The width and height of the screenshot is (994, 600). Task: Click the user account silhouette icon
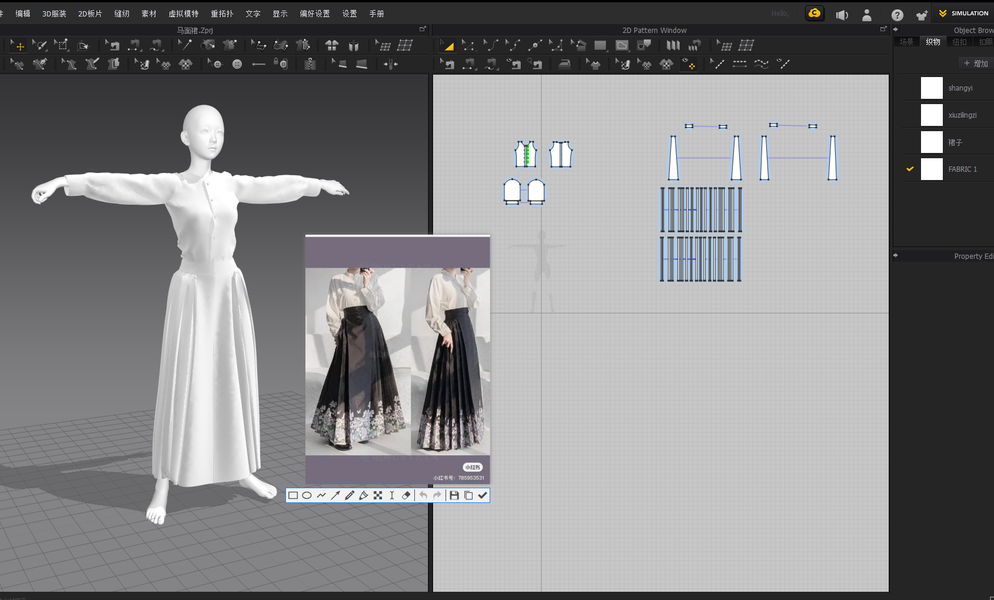867,15
